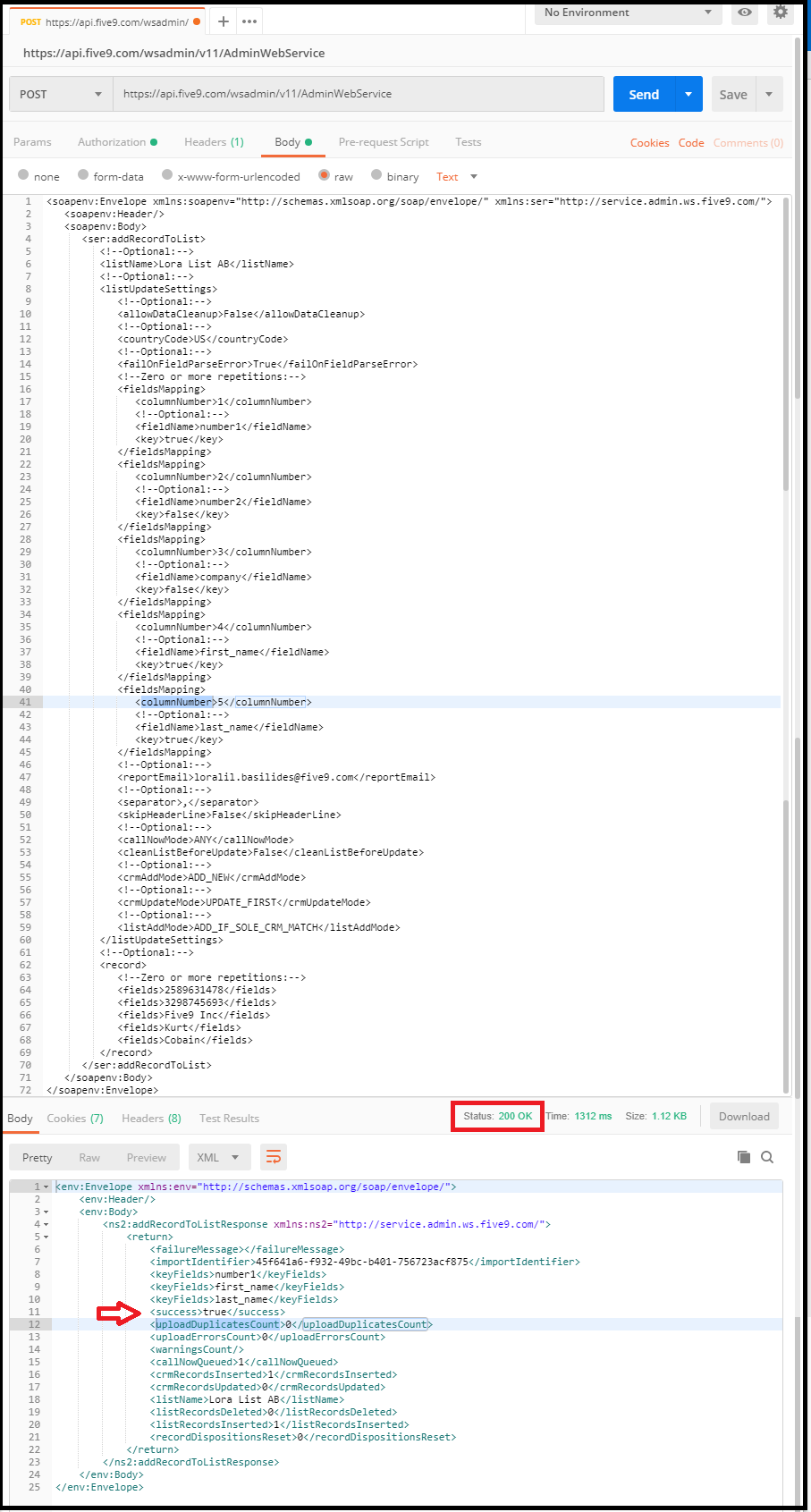Click the Time 1312 ms value
This screenshot has width=811, height=1512.
coord(593,1116)
